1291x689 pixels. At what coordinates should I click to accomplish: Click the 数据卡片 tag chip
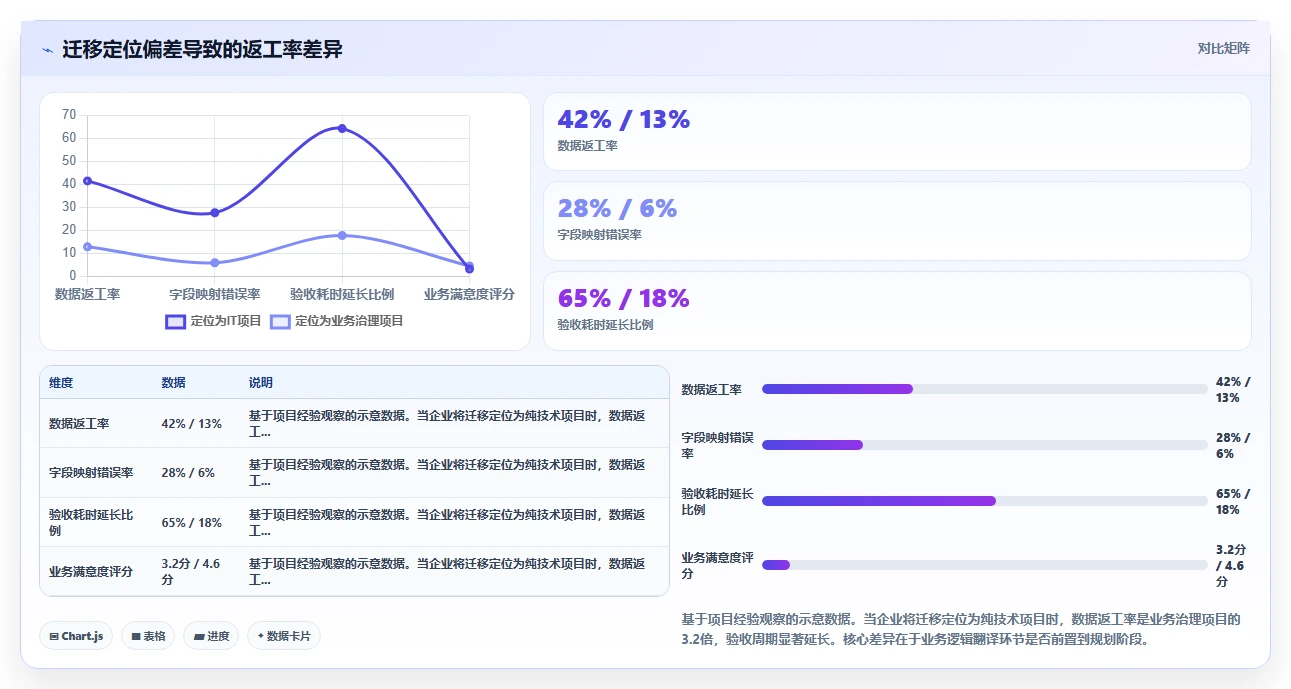tap(284, 636)
